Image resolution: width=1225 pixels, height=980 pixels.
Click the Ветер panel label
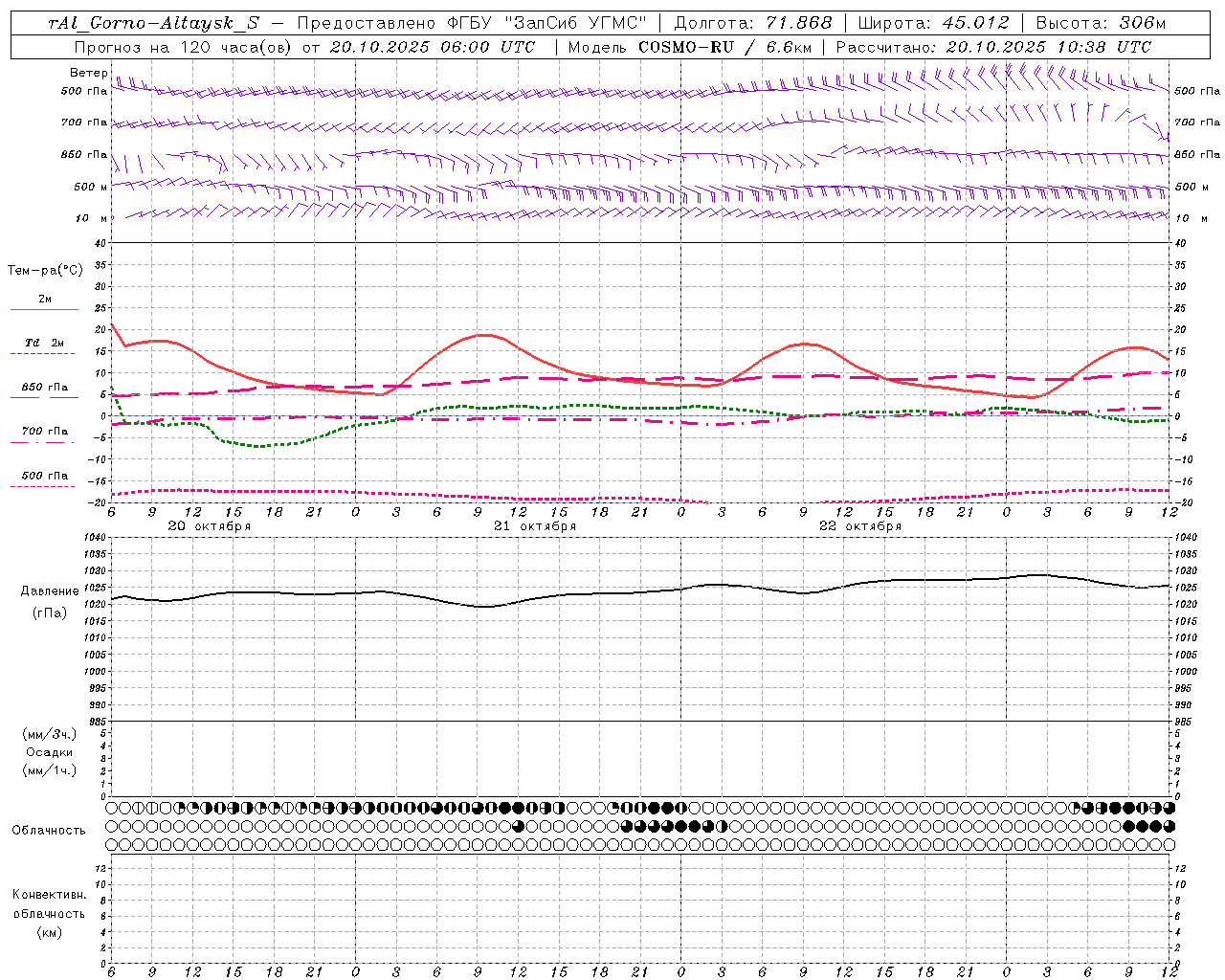click(89, 73)
